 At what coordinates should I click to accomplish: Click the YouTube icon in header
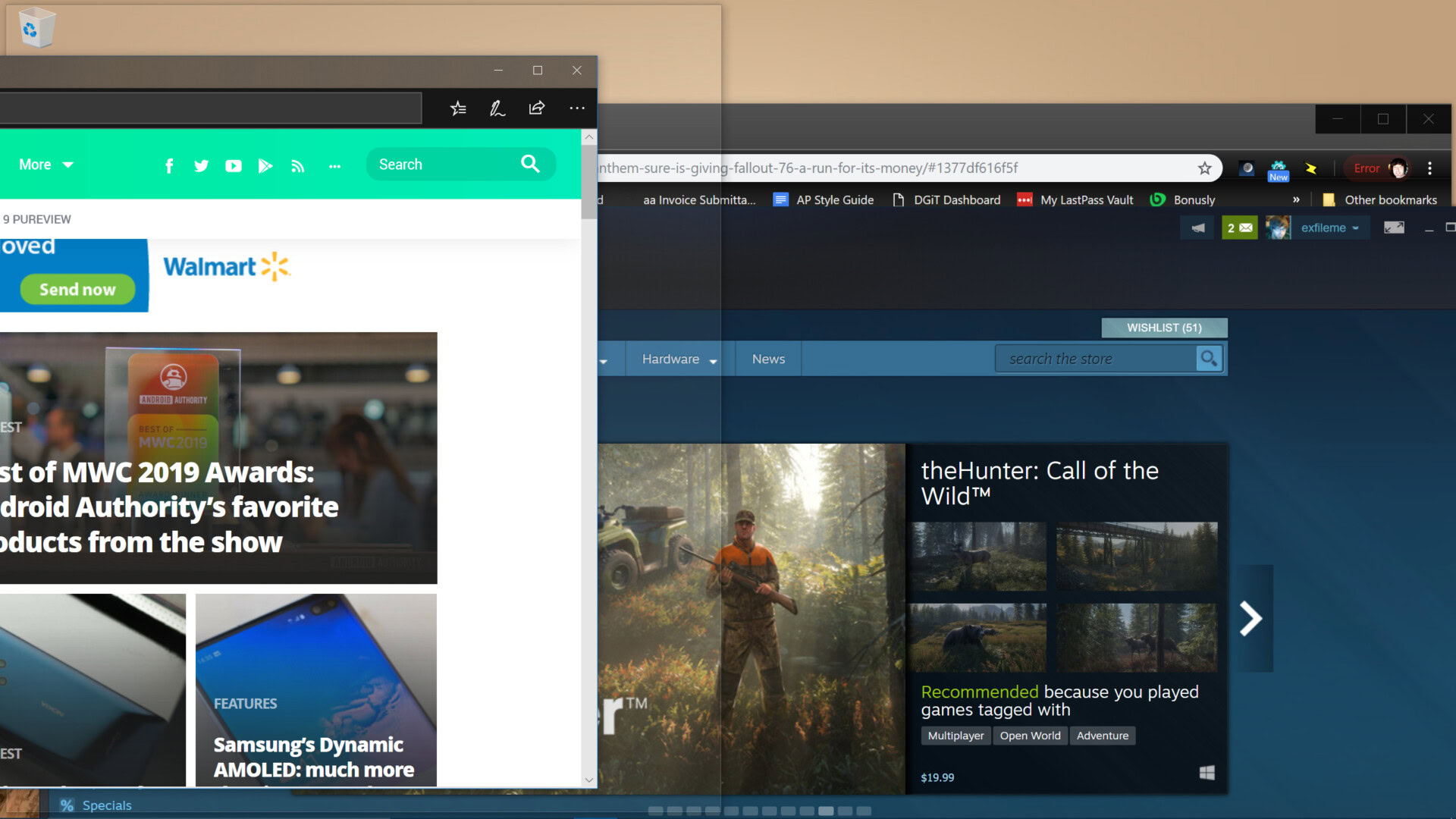234,166
